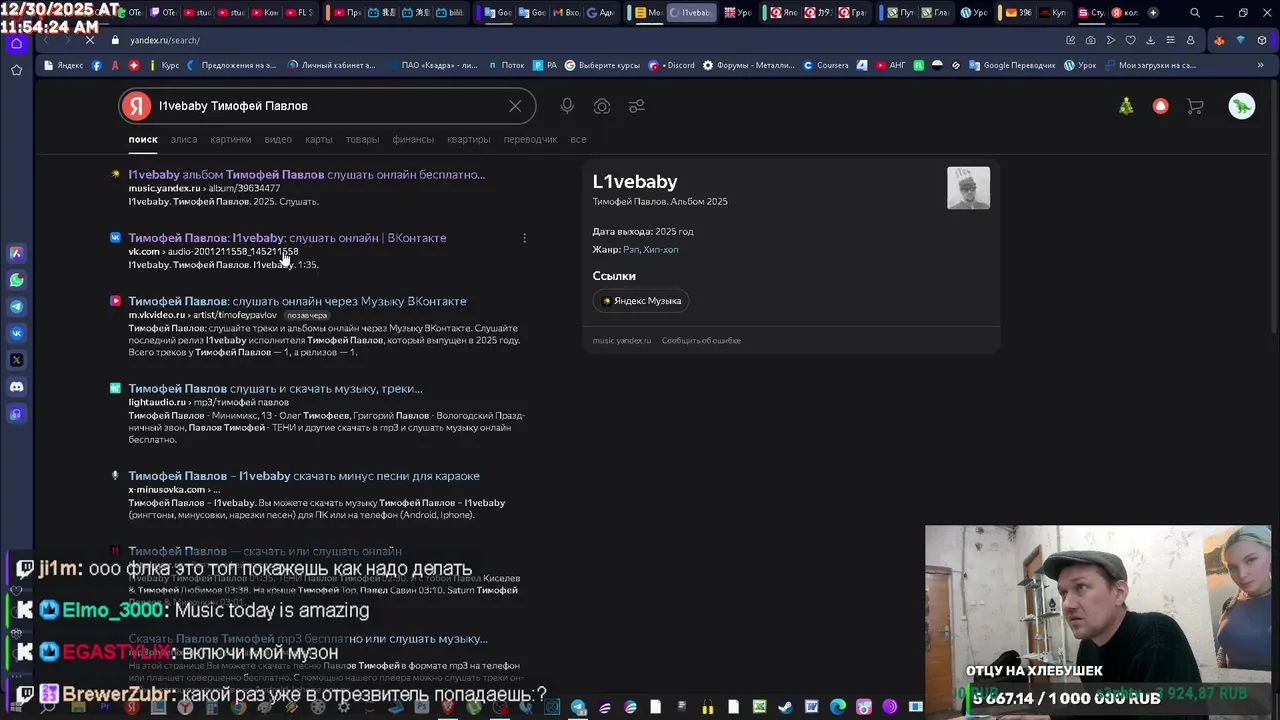Open the все tab of search categories
The height and width of the screenshot is (720, 1280).
[x=578, y=139]
